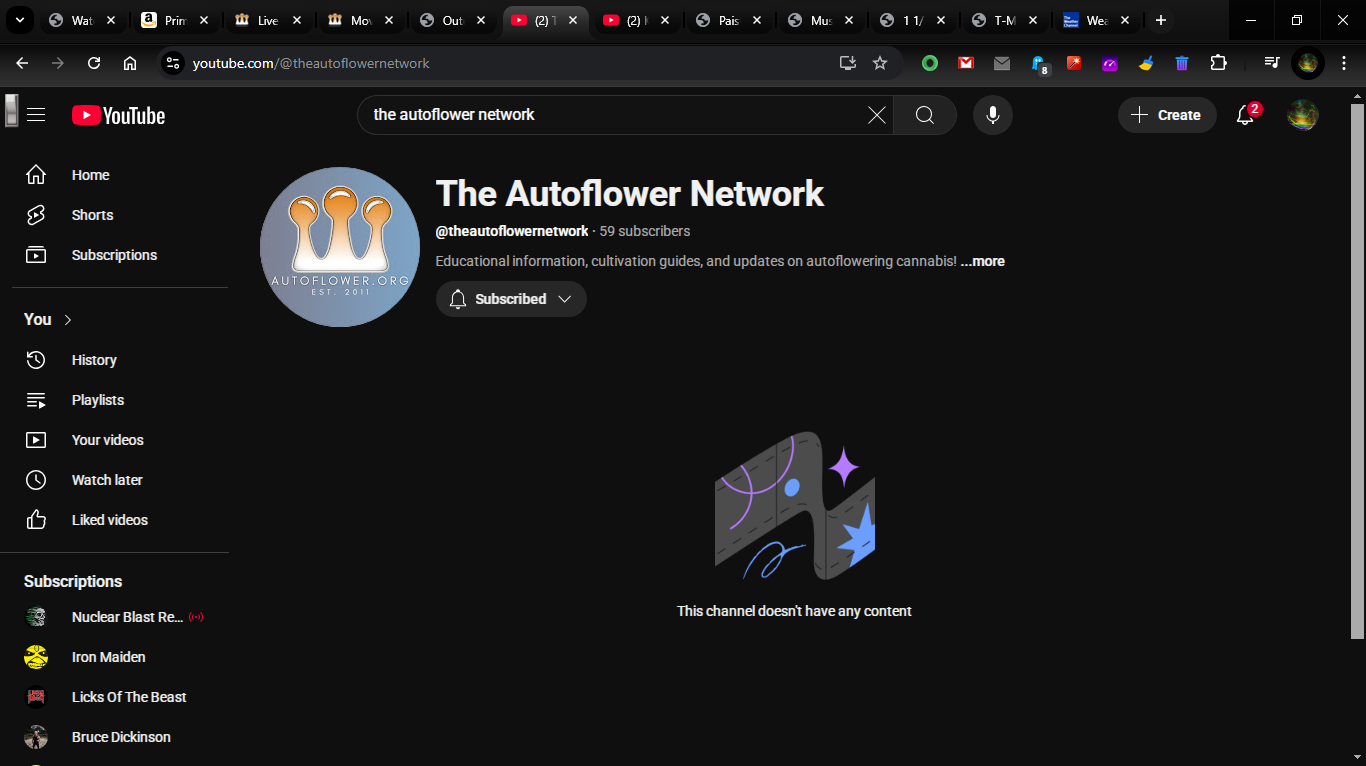Open the Create menu button

click(1167, 115)
